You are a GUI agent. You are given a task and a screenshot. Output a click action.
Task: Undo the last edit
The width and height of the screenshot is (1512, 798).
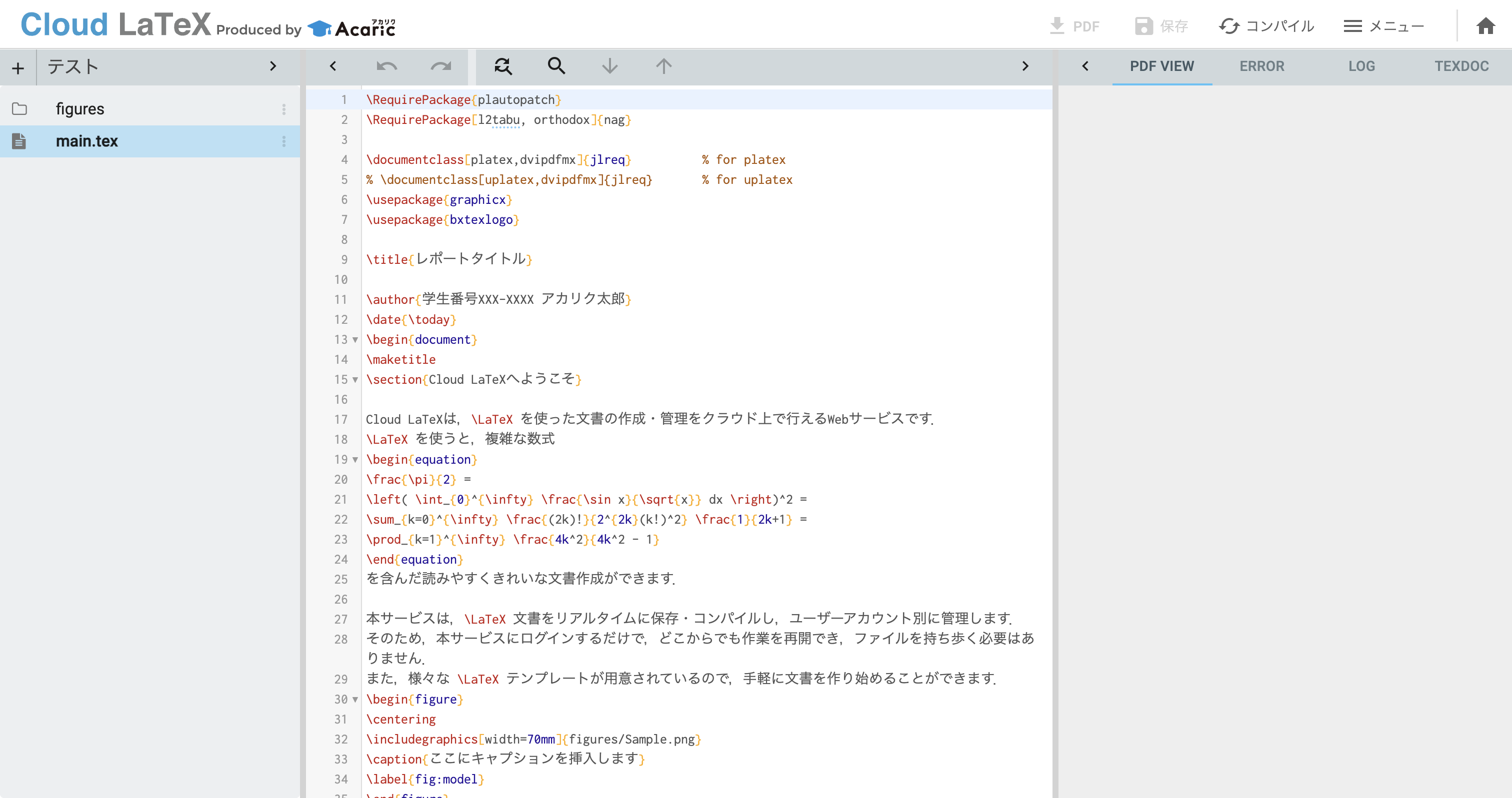[386, 66]
